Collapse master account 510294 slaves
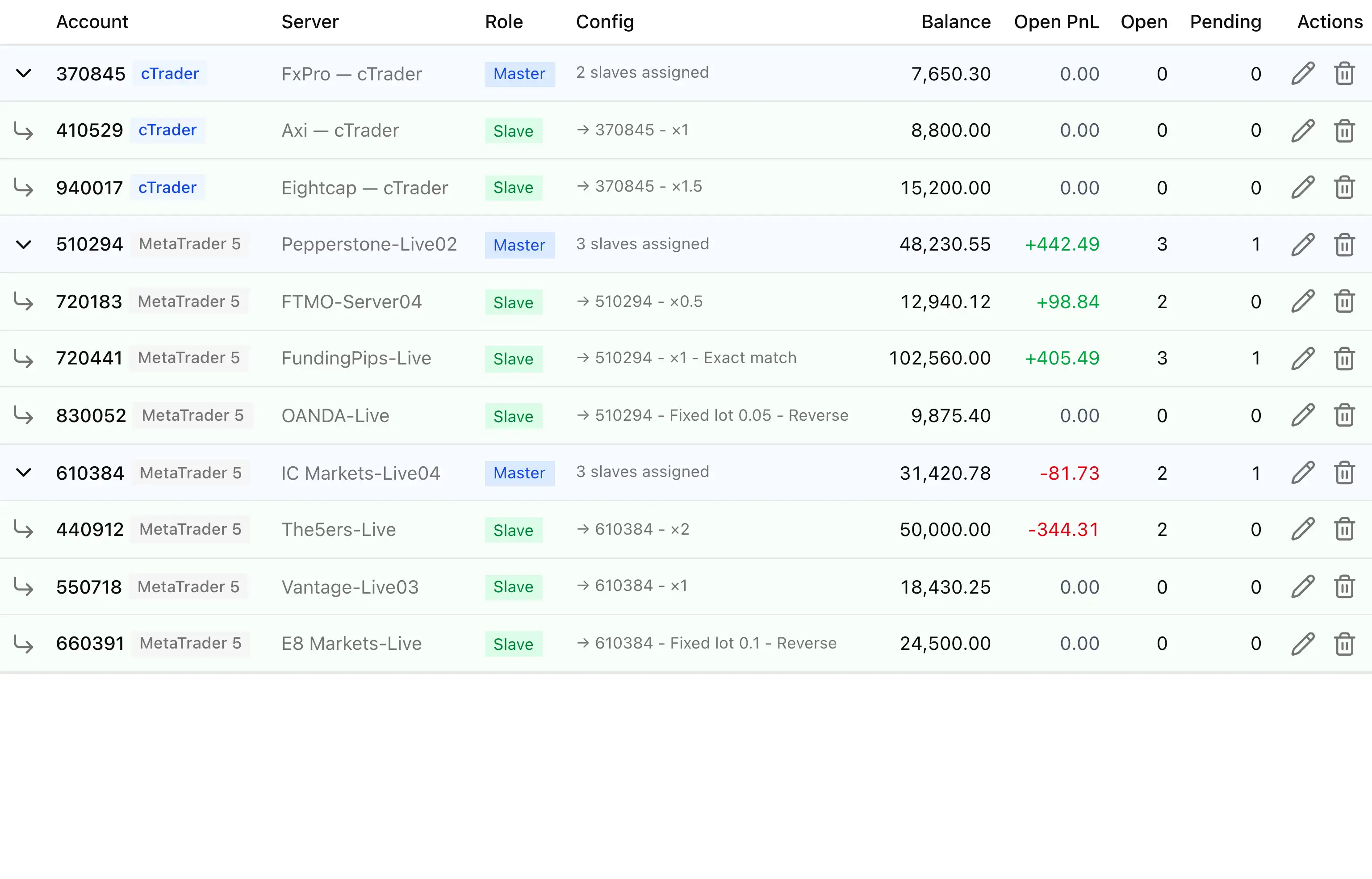Image resolution: width=1372 pixels, height=879 pixels. coord(23,245)
